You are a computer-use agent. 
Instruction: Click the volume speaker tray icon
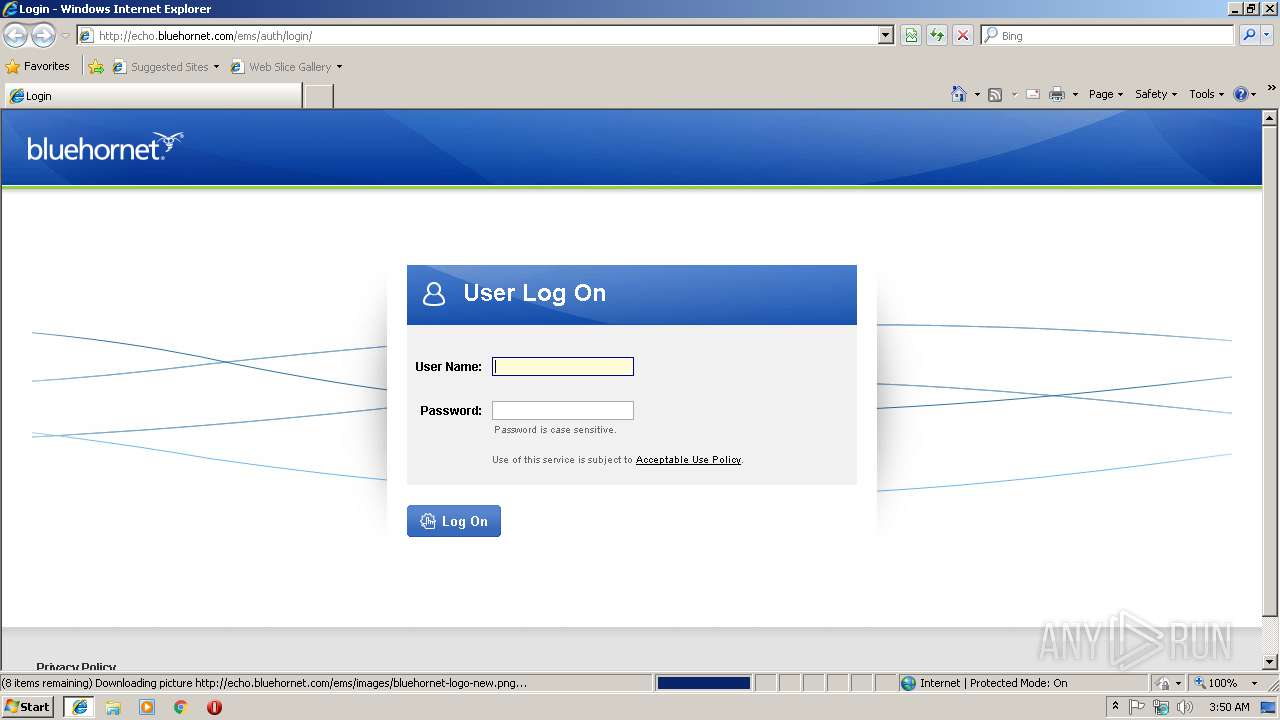click(x=1185, y=707)
